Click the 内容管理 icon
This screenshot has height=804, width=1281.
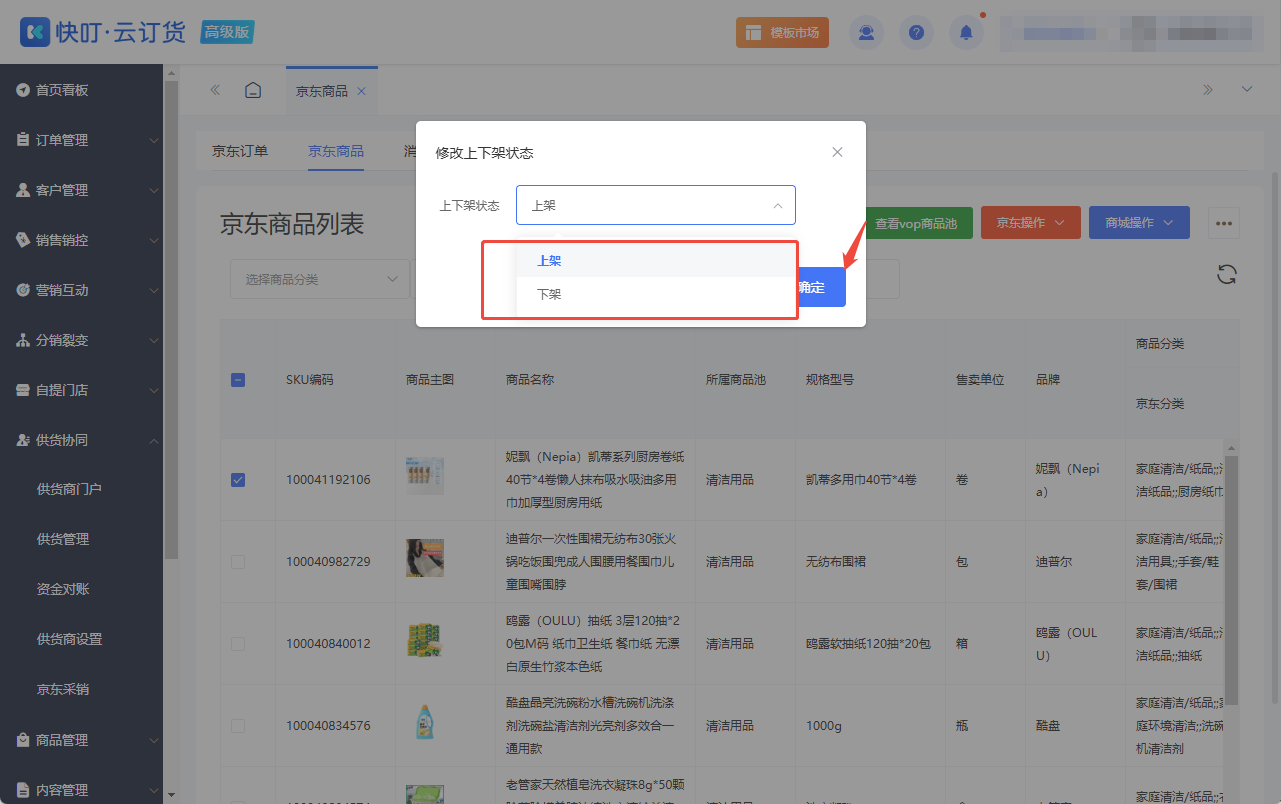(23, 790)
